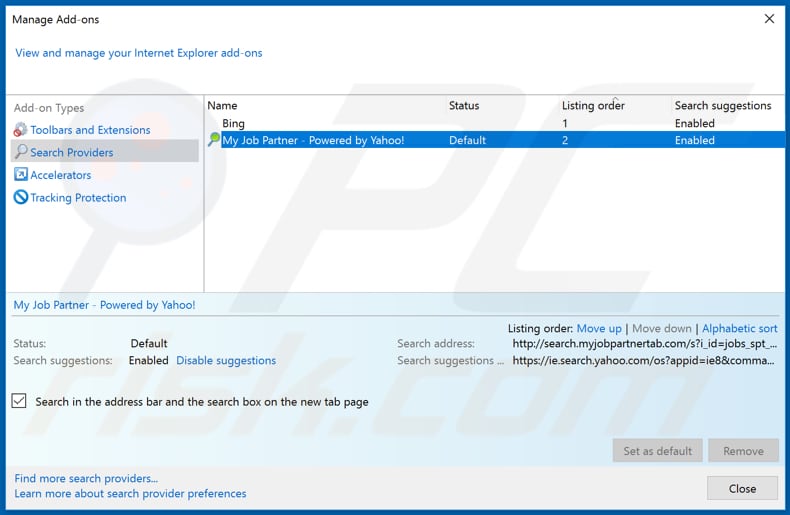Sort list by Status column header

(464, 105)
